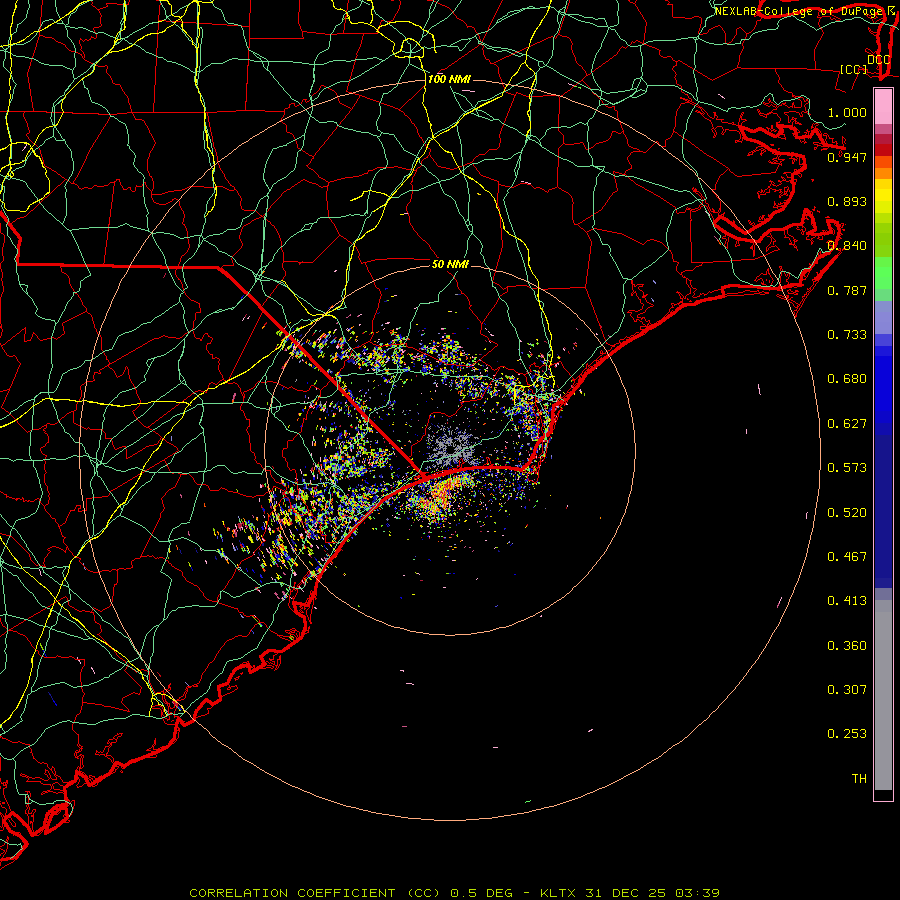Pick the gray segment of color bar
This screenshot has height=900, width=900.
[x=883, y=695]
